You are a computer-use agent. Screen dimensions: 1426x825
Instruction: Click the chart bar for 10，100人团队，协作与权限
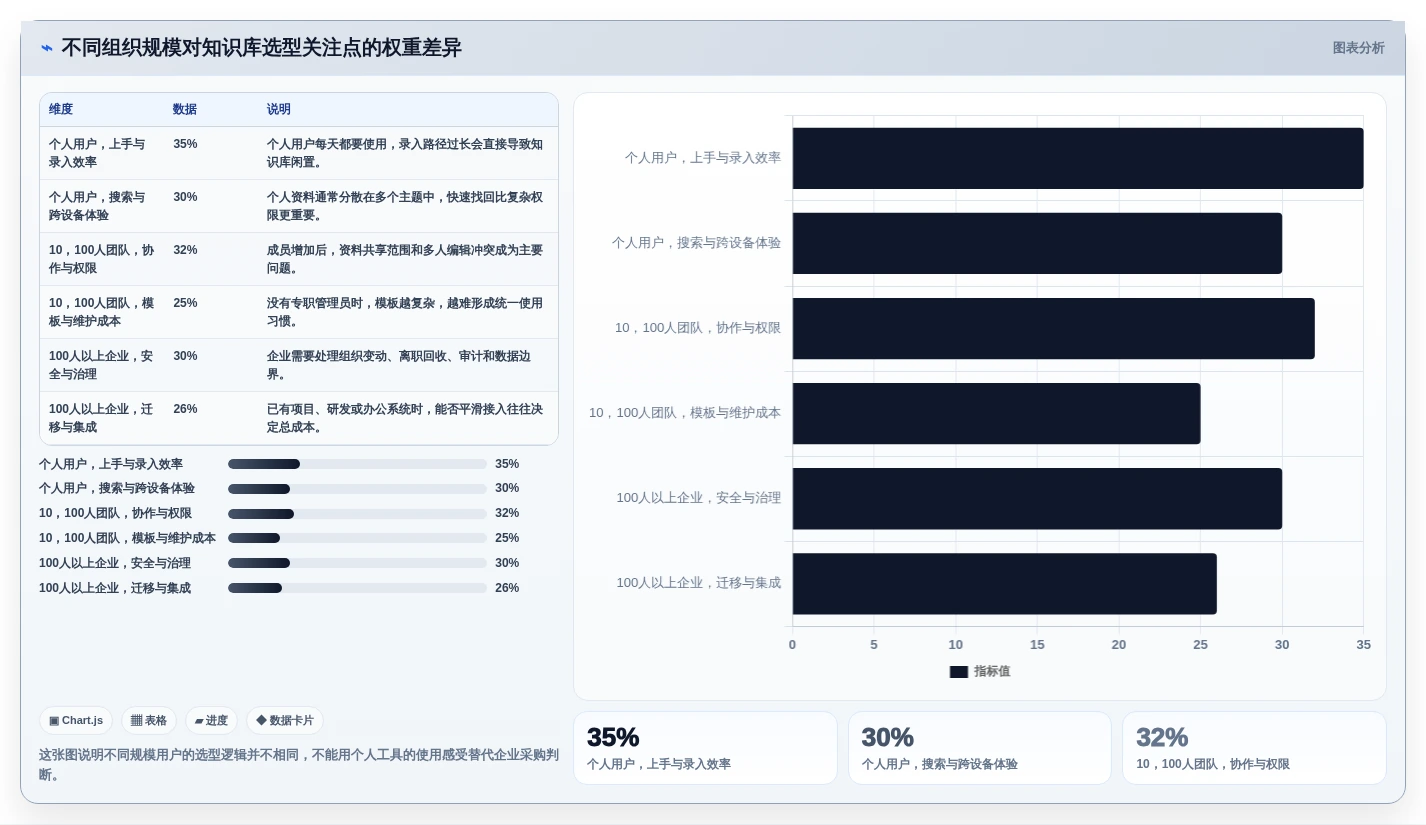click(1054, 328)
